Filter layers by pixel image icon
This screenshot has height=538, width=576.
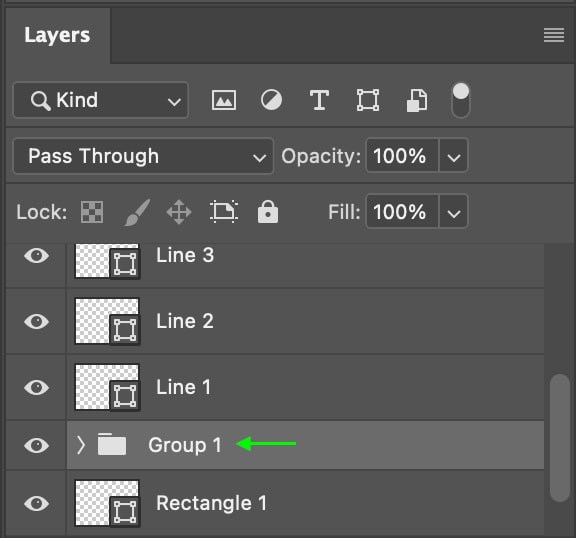tap(224, 100)
